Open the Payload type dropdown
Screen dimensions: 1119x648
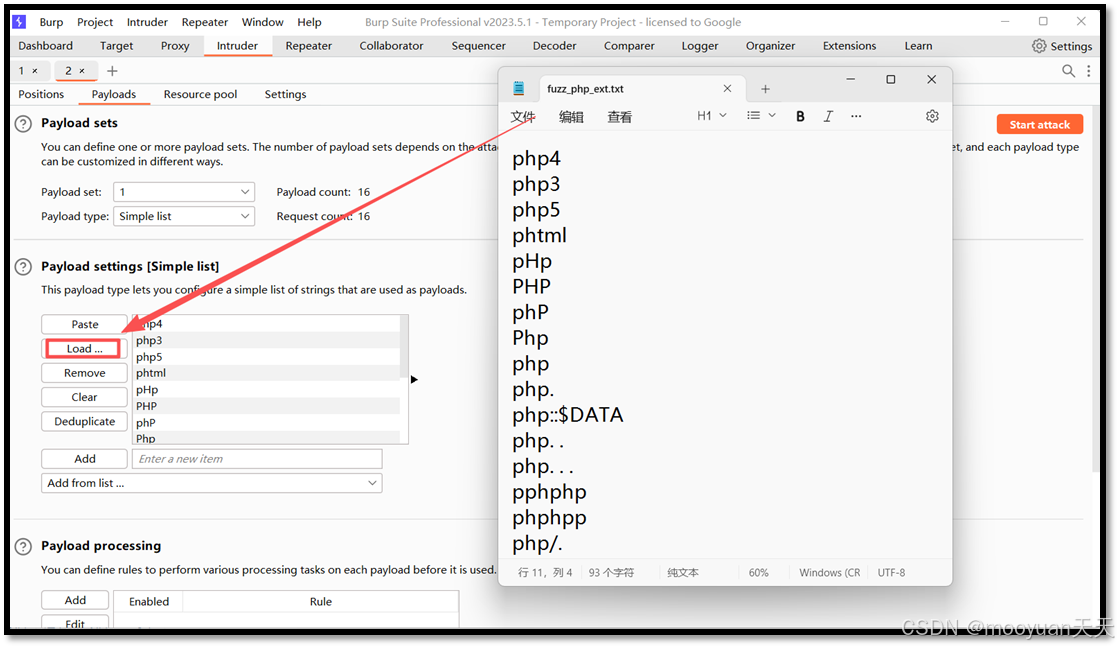pos(184,216)
